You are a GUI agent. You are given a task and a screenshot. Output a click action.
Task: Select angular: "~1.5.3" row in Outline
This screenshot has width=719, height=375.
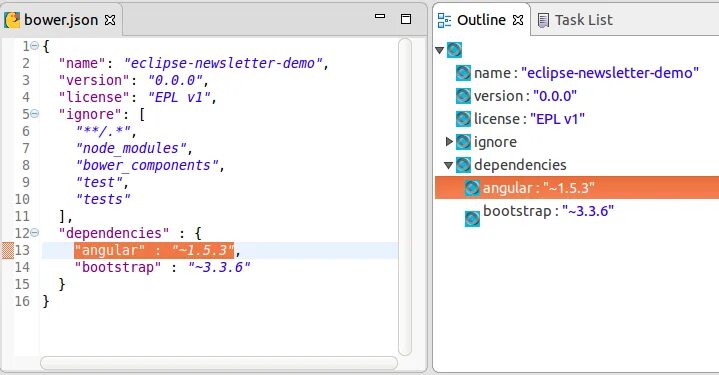coord(577,188)
